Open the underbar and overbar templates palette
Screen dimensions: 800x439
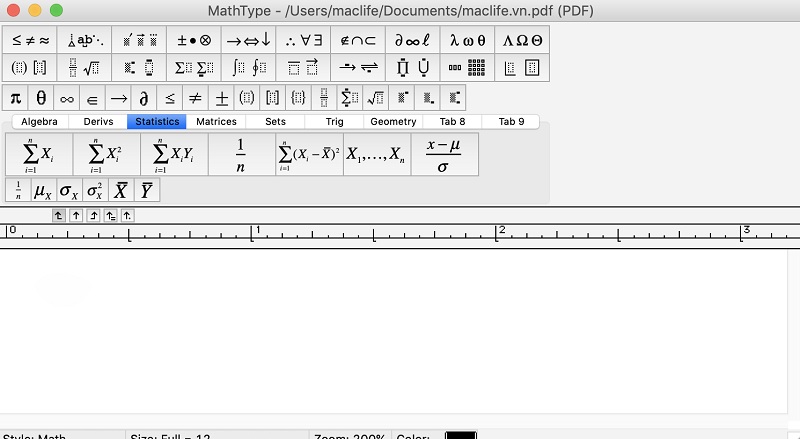pos(303,67)
